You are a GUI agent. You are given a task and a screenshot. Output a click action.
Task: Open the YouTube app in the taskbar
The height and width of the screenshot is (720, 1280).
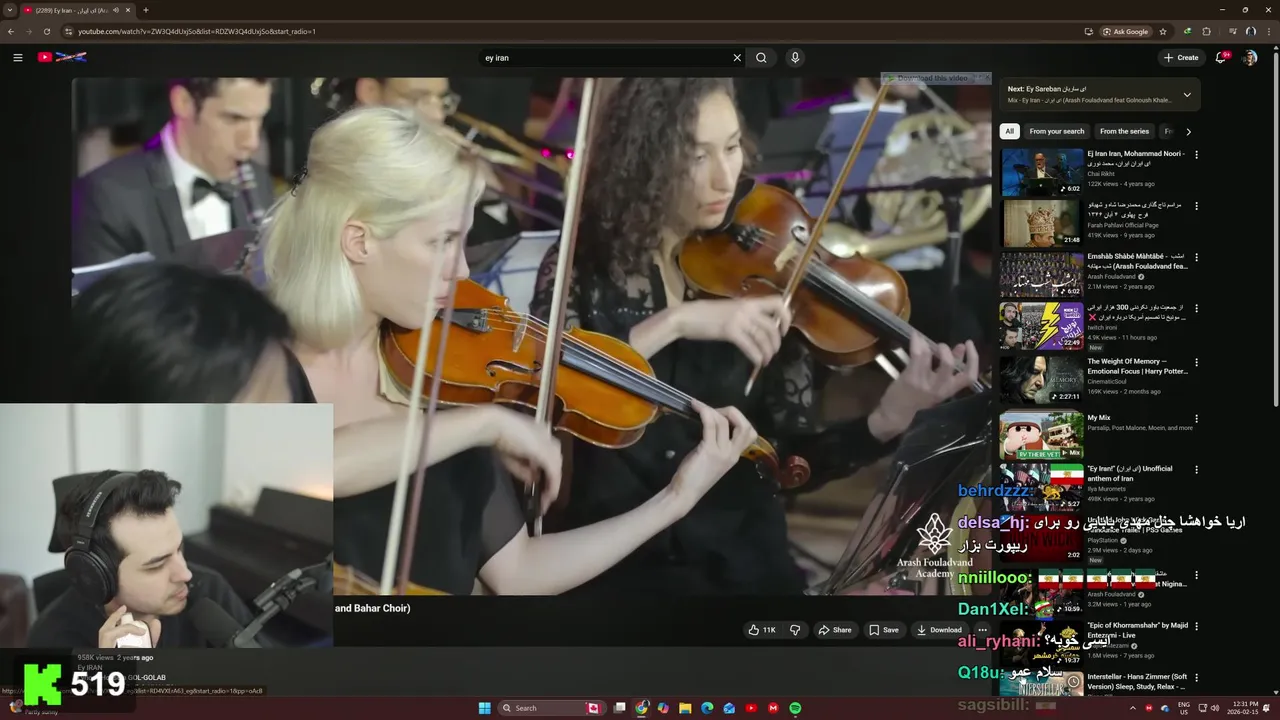(x=751, y=708)
